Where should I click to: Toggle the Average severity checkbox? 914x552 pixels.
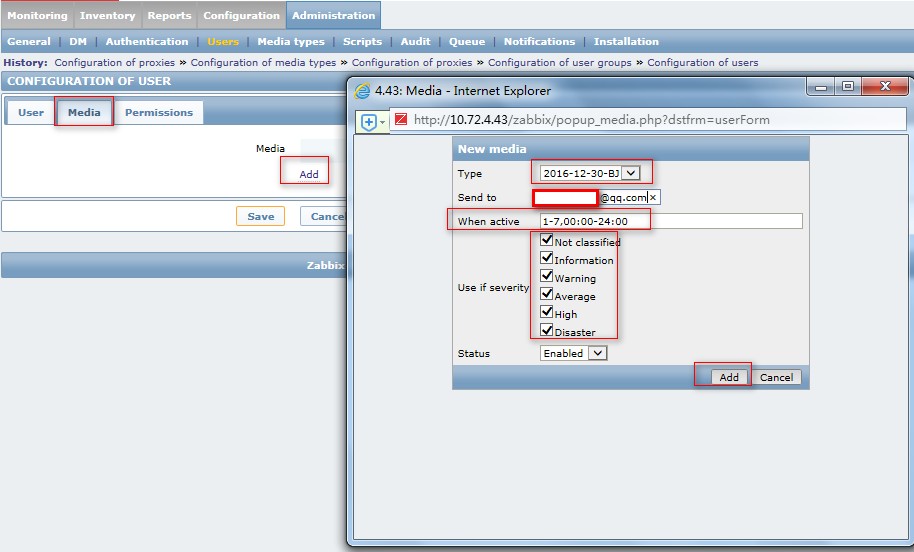click(547, 294)
